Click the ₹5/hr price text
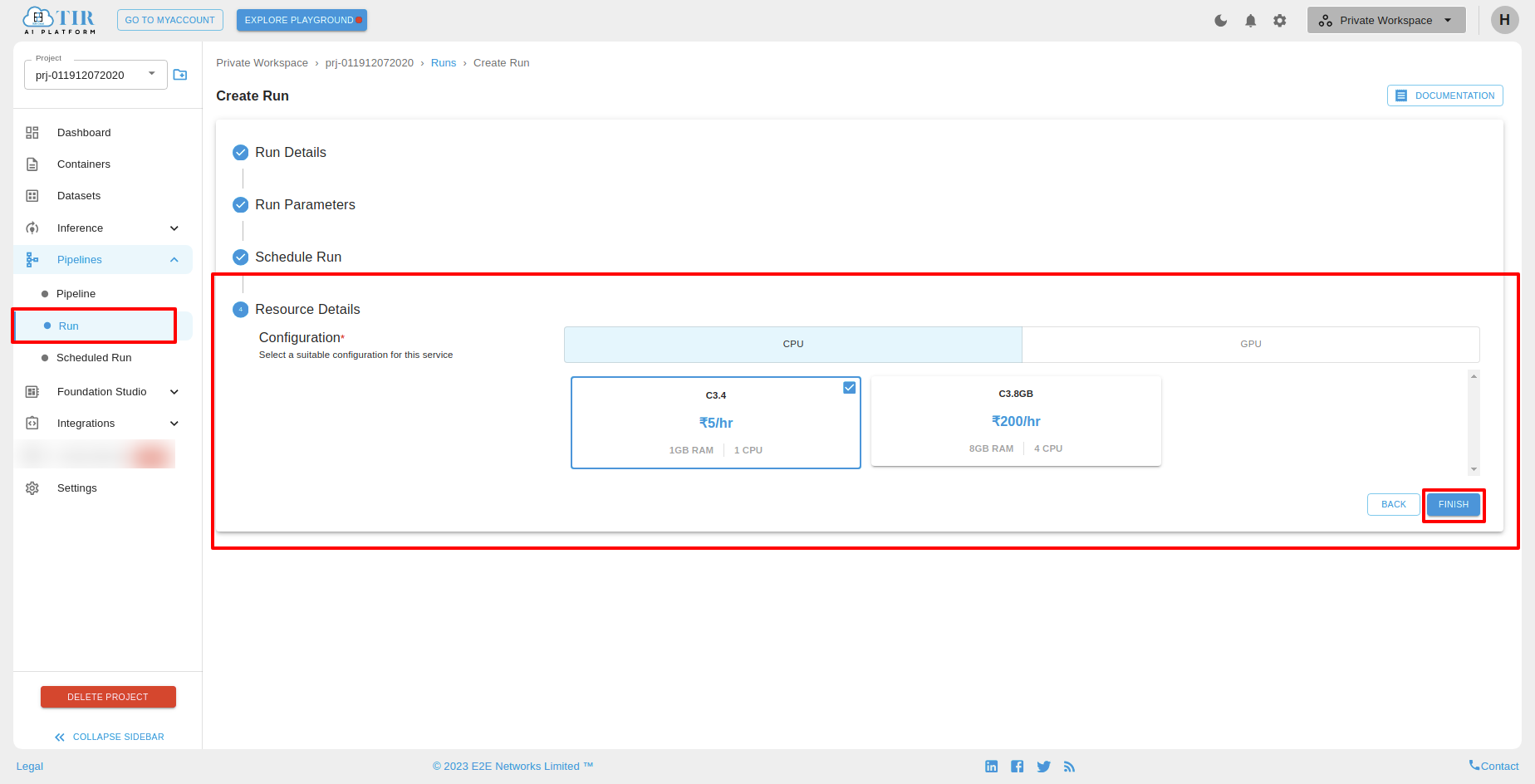Image resolution: width=1535 pixels, height=784 pixels. click(716, 424)
